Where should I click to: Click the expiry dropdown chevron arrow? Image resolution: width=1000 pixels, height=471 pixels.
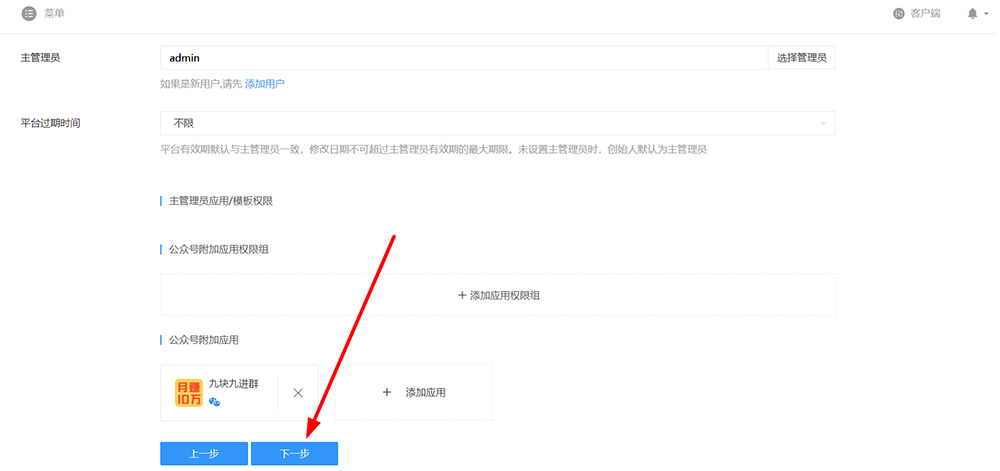pos(823,123)
